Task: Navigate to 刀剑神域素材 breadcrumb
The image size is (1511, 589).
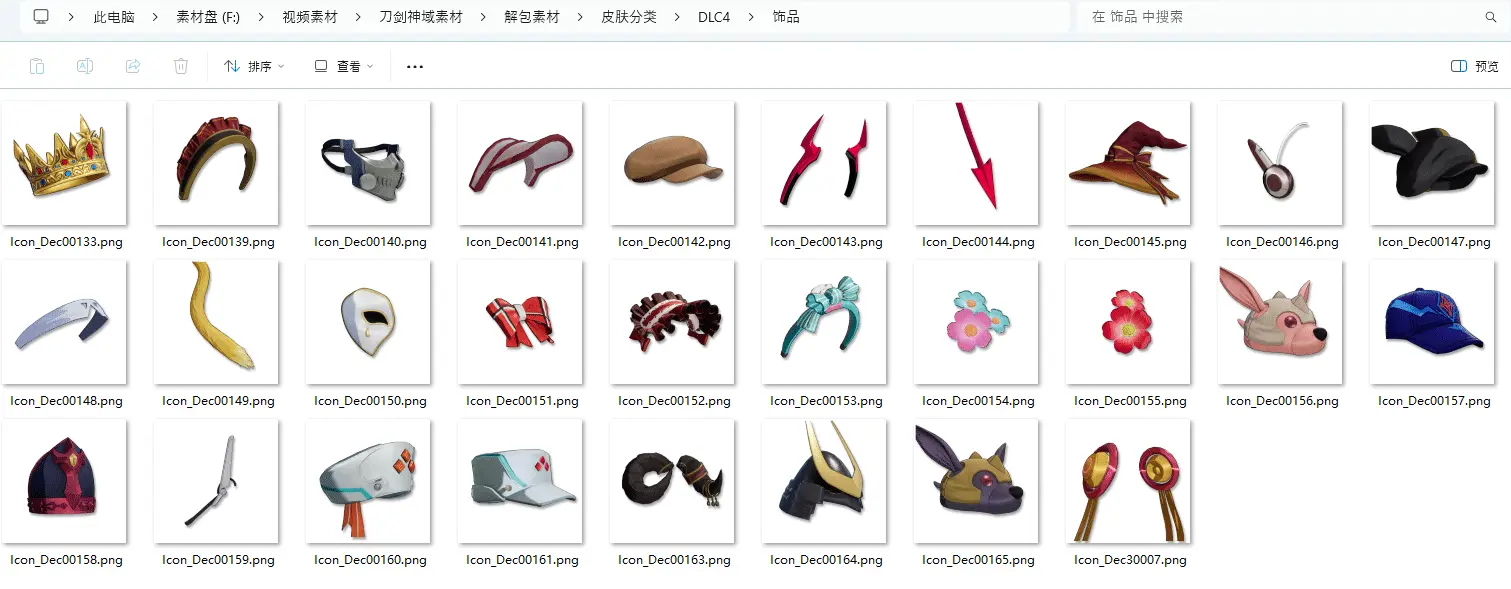Action: coord(421,17)
